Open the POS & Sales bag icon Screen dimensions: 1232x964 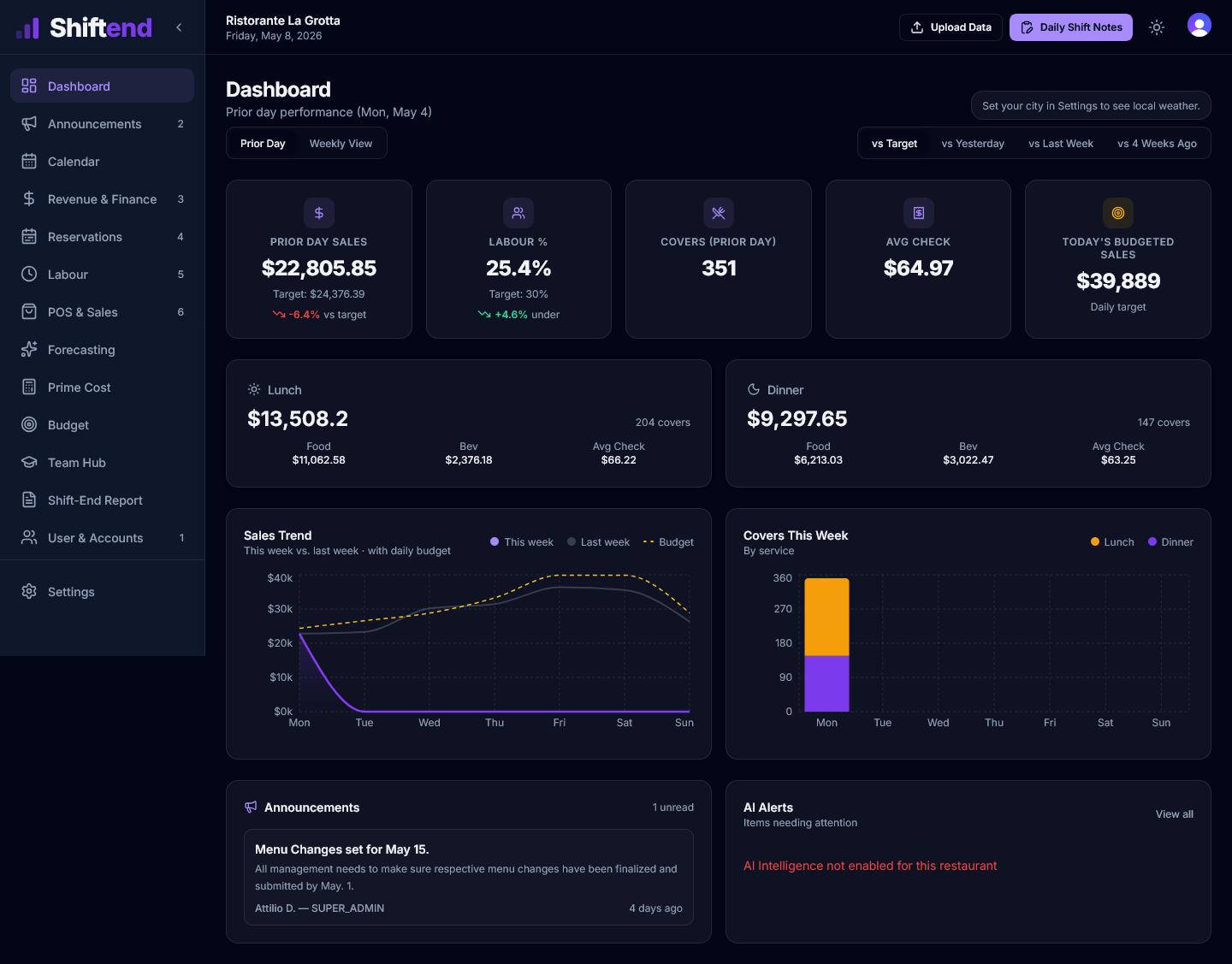[x=29, y=311]
